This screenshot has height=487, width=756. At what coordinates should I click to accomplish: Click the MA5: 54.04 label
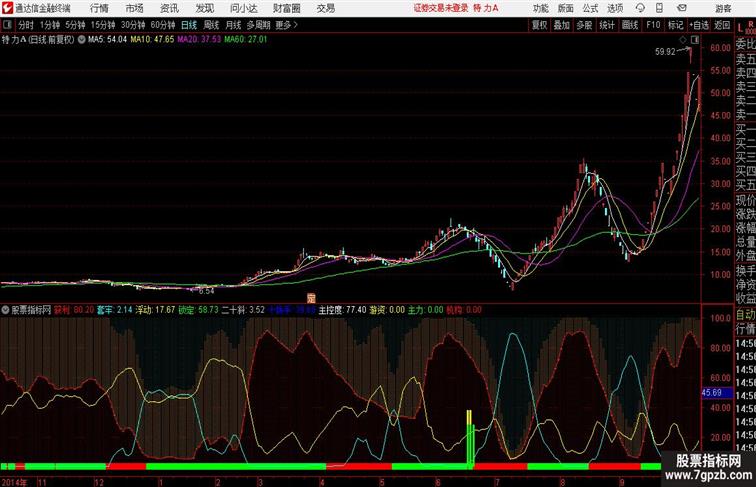107,40
